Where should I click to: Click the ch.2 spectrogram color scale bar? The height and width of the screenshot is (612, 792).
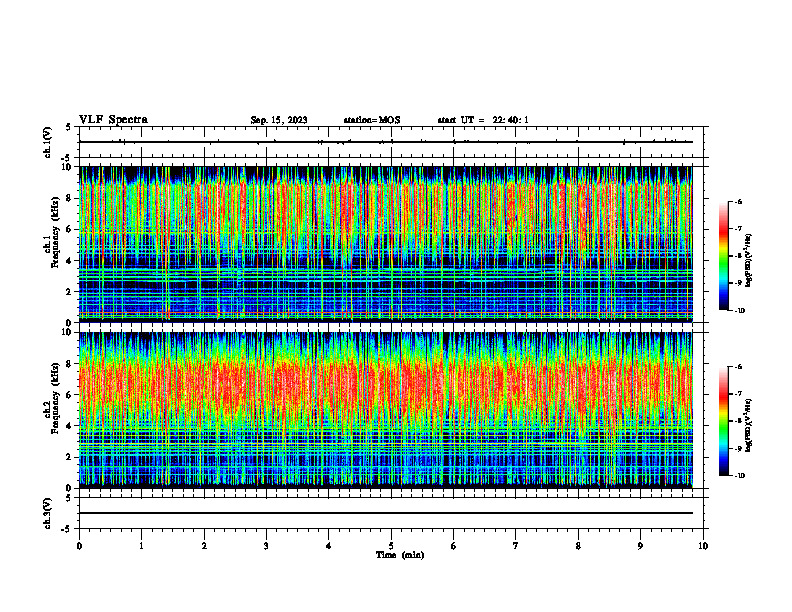coord(723,421)
